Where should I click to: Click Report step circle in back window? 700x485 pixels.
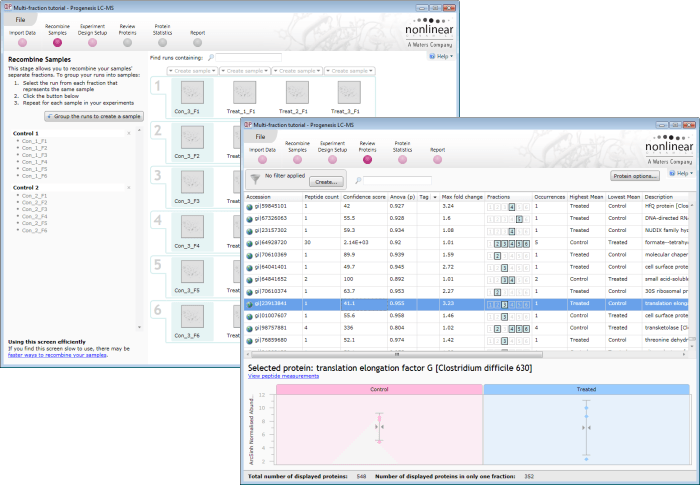(x=197, y=43)
